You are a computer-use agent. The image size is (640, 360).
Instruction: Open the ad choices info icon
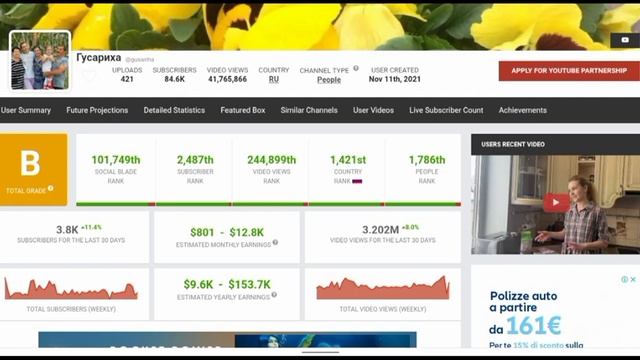coord(624,279)
